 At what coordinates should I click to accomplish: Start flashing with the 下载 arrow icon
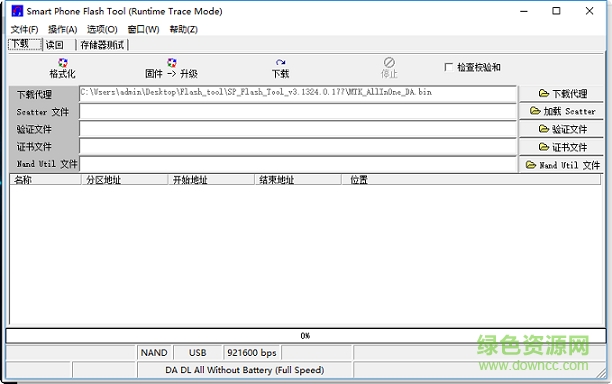(280, 63)
